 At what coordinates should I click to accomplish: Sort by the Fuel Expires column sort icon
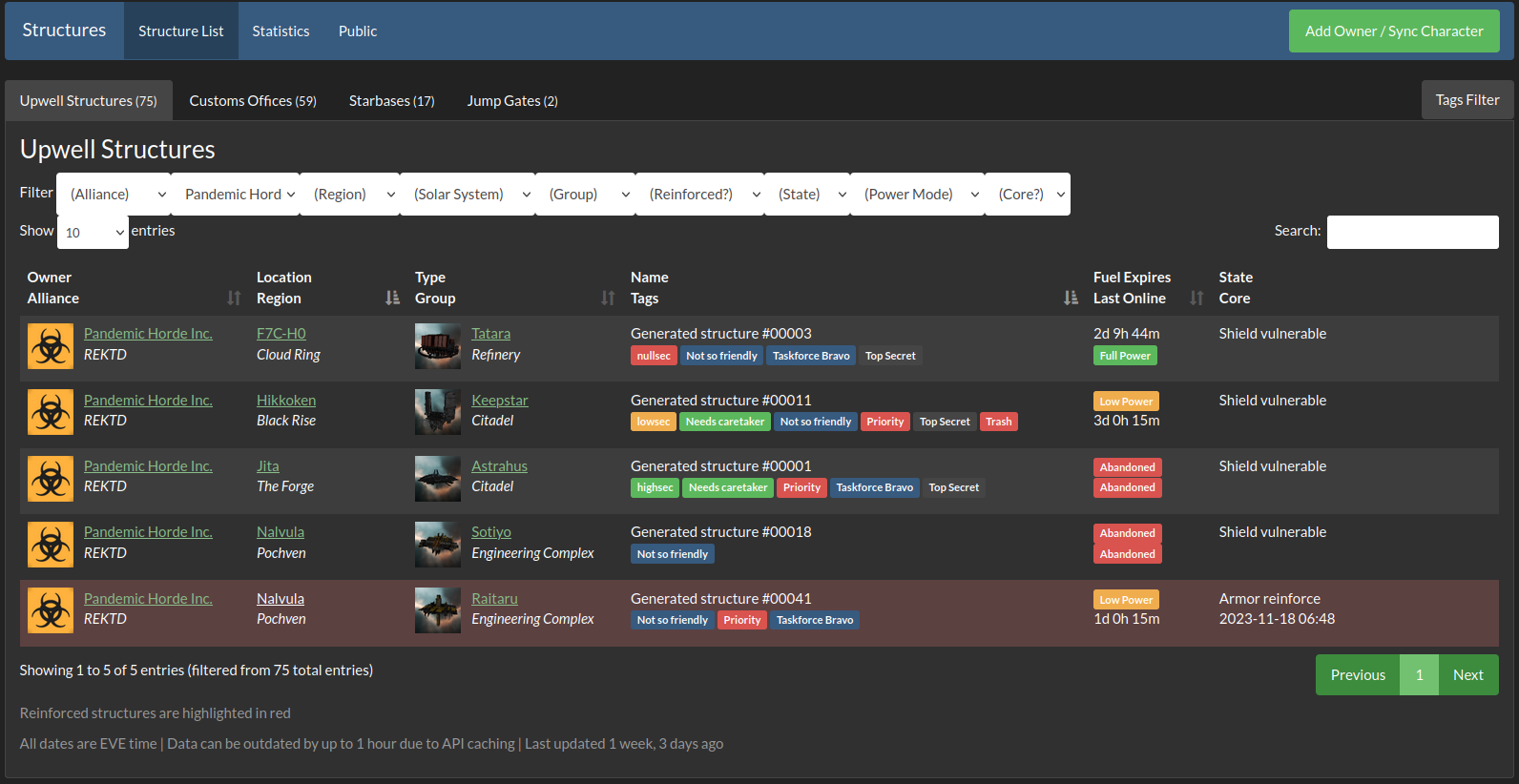point(1196,299)
